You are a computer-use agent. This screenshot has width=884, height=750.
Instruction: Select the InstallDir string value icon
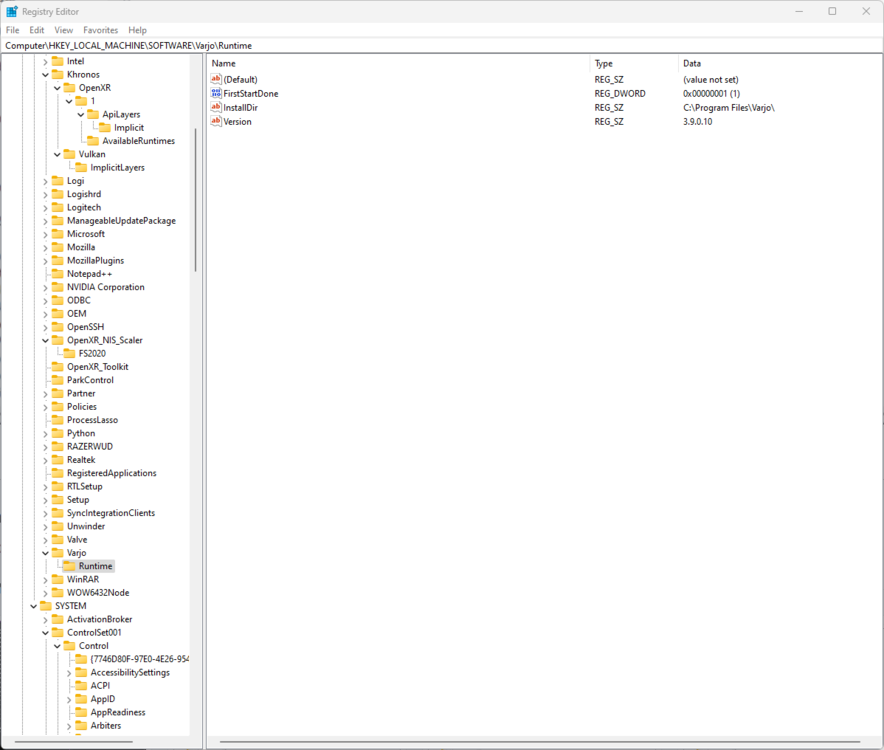point(216,107)
